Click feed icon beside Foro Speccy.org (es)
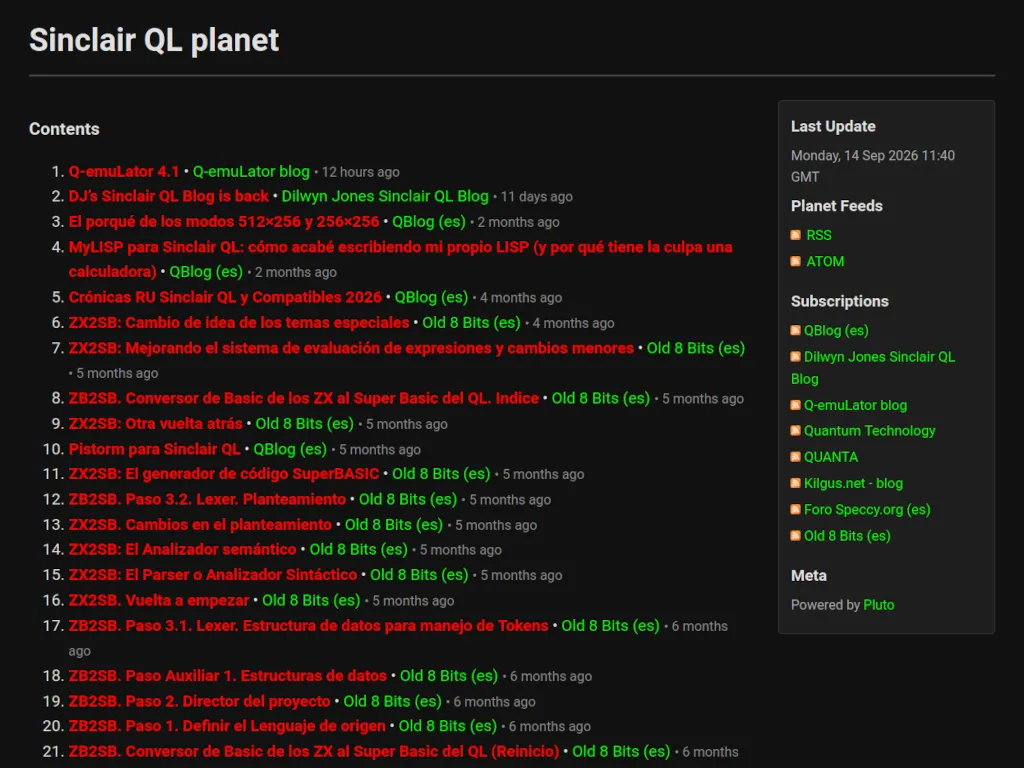Screen dimensions: 1024x768 (795, 509)
